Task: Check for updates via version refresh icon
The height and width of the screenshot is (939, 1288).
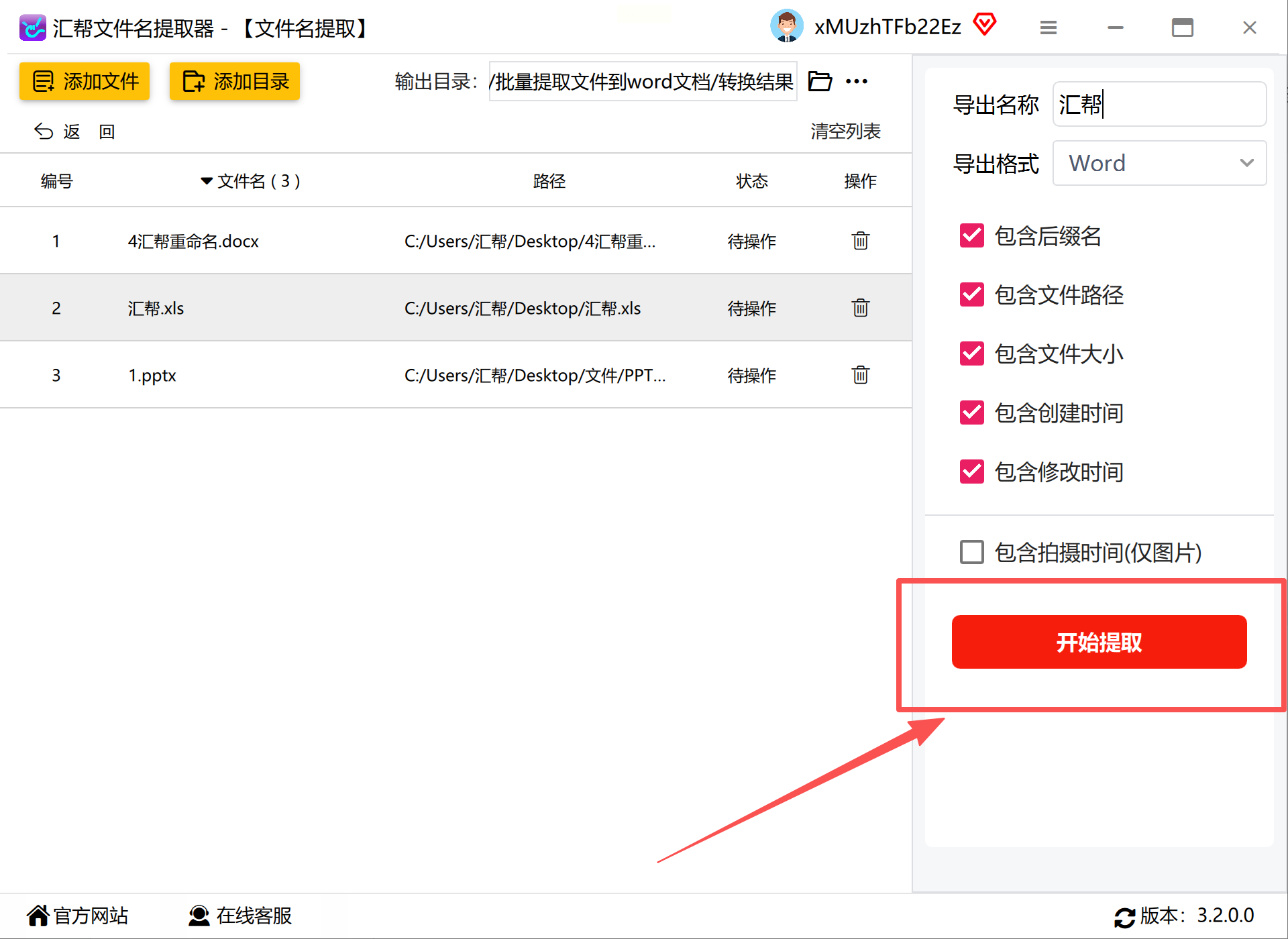Action: [x=1124, y=917]
